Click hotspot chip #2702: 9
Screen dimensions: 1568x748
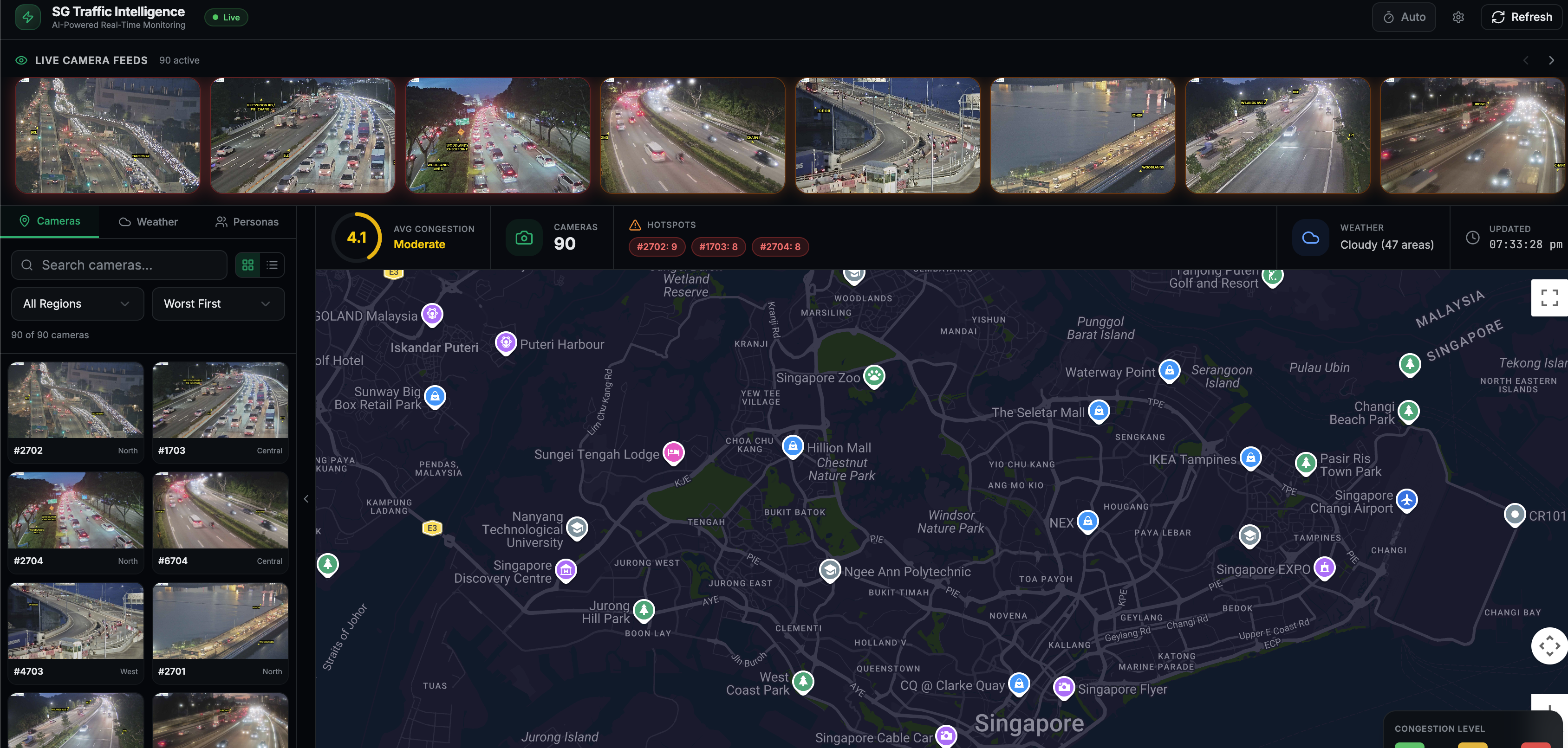(657, 246)
